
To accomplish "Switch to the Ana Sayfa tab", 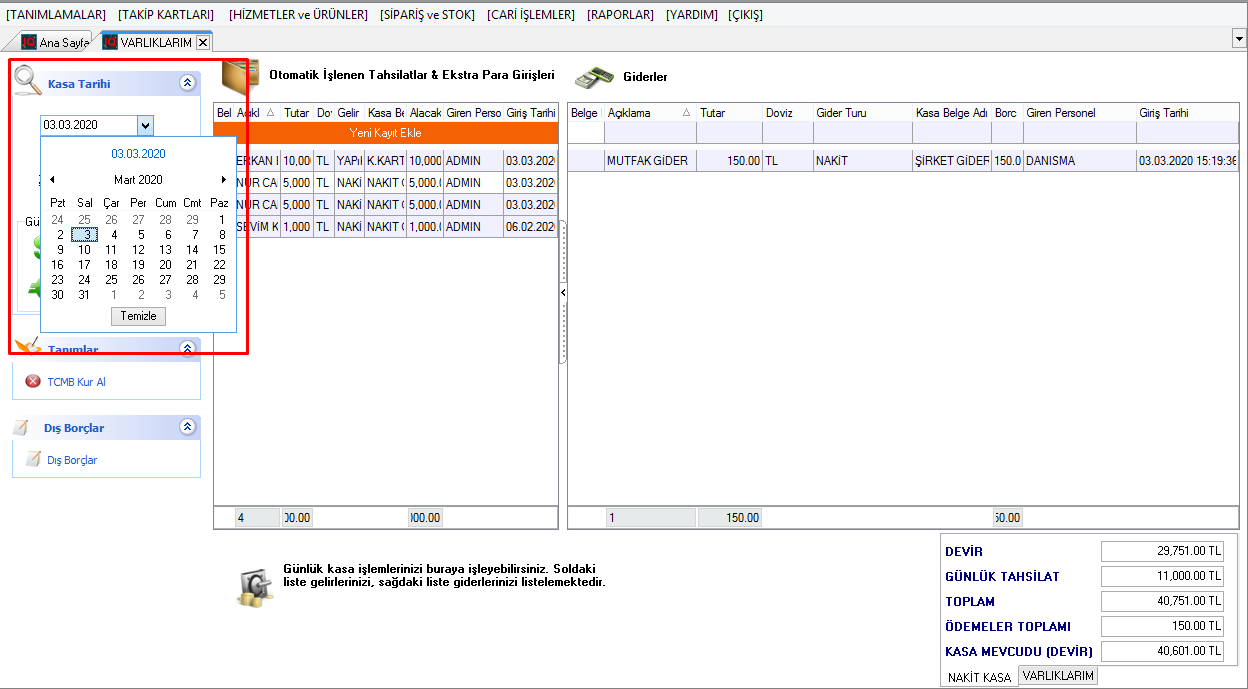I will (x=56, y=42).
